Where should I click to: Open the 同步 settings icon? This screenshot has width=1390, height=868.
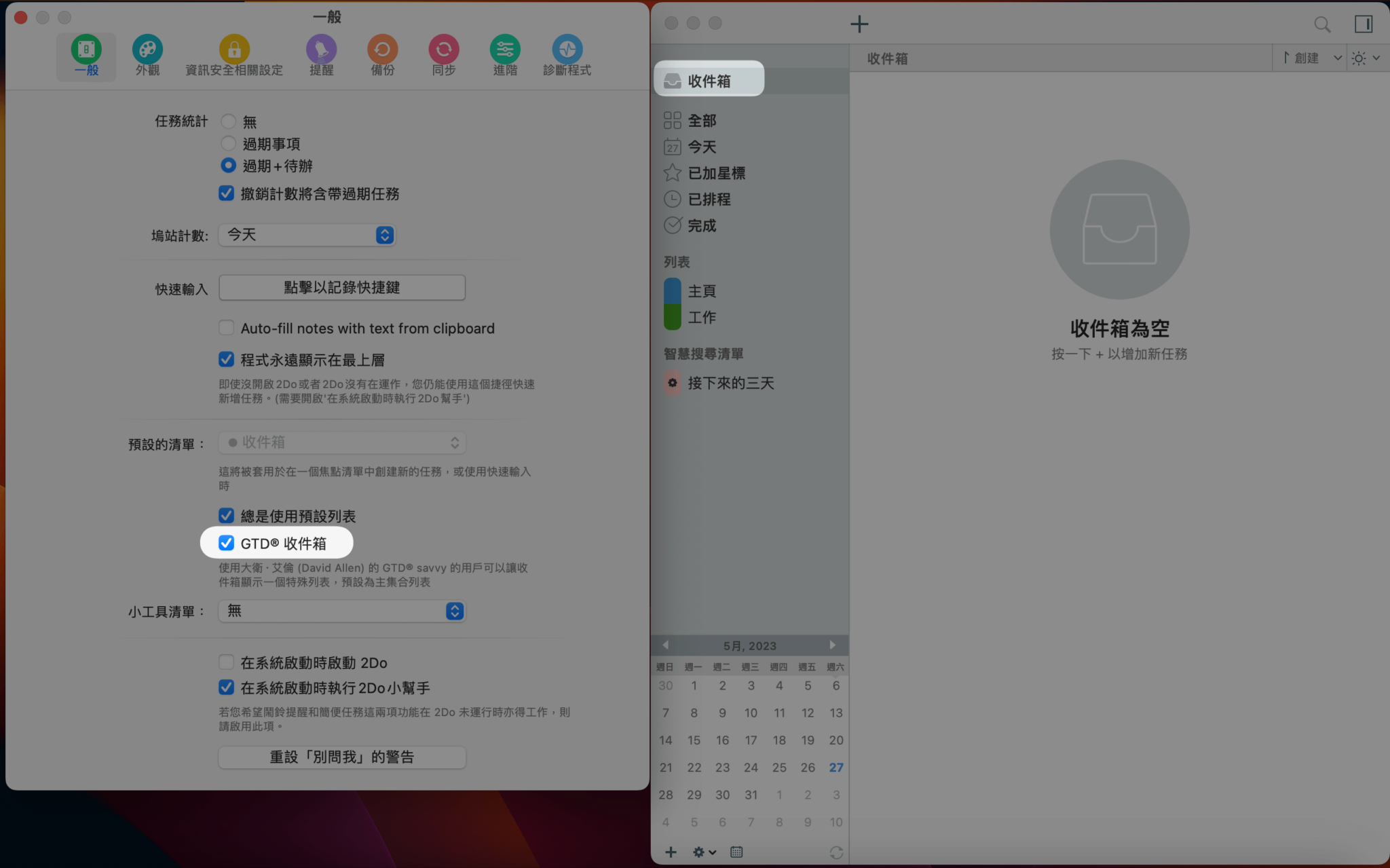444,48
